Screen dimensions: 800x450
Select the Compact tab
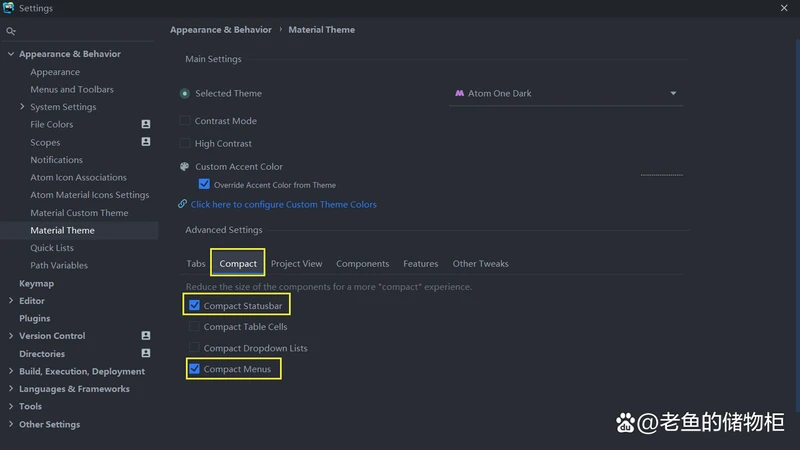238,264
